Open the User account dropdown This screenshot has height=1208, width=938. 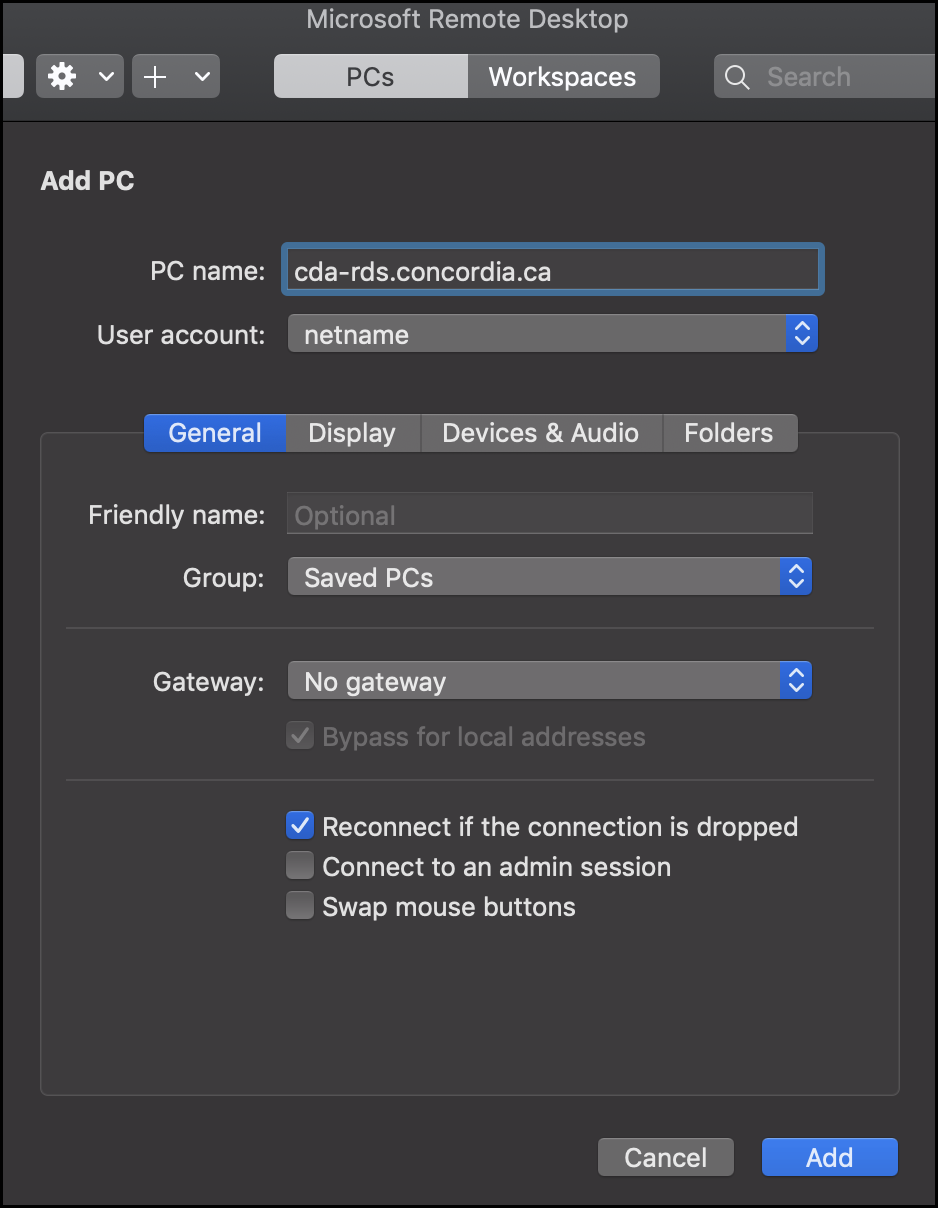tap(552, 334)
